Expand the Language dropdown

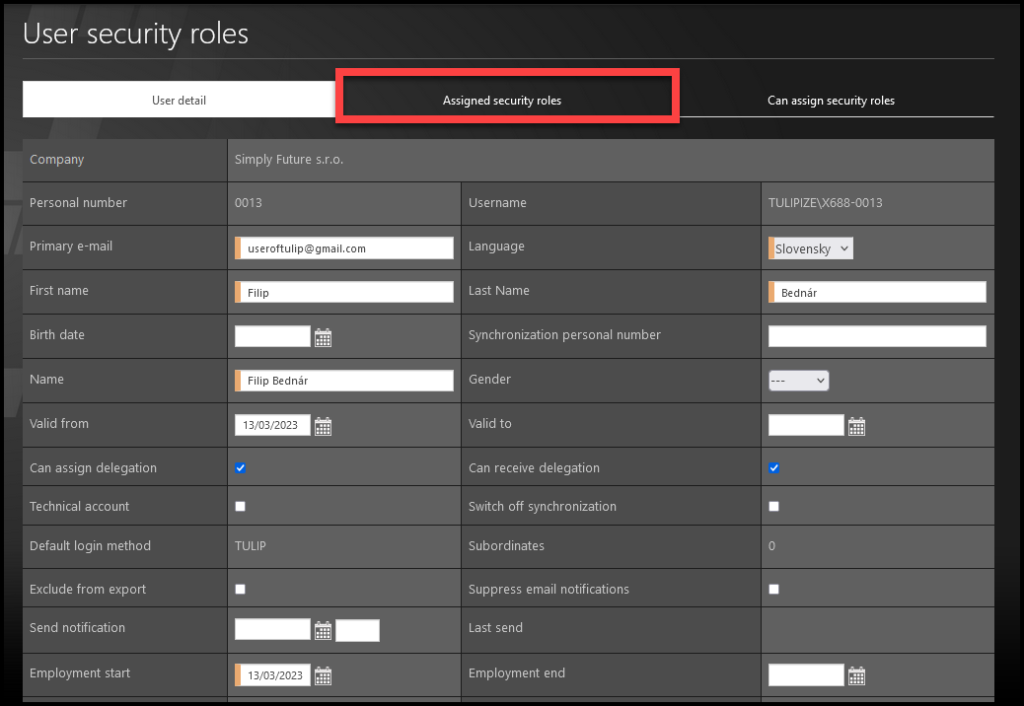(x=812, y=249)
